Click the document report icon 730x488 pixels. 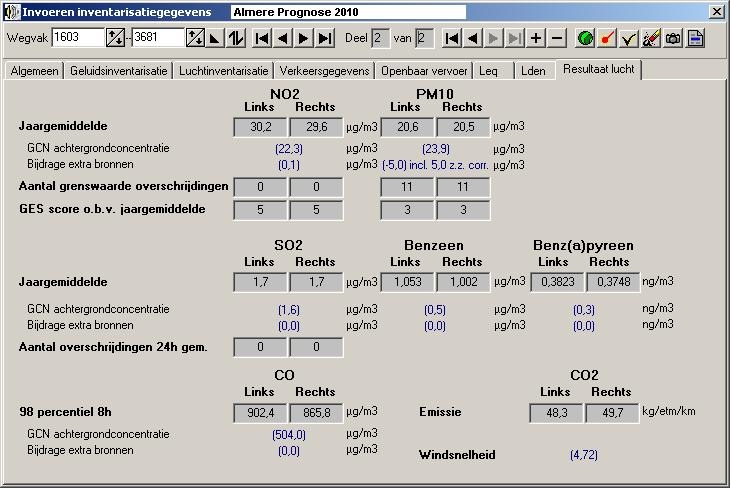695,38
